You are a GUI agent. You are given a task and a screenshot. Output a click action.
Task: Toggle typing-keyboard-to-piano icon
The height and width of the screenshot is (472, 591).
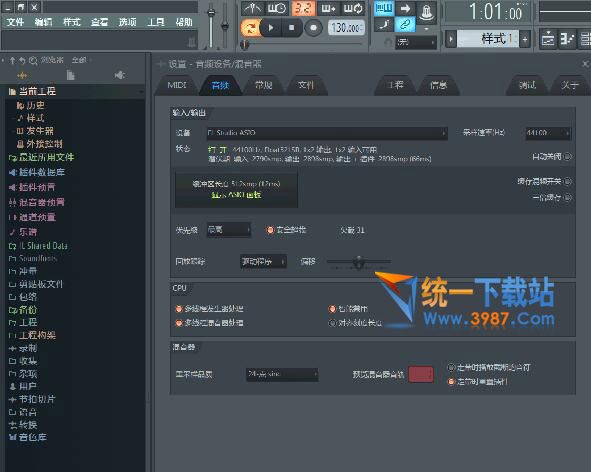coord(384,8)
